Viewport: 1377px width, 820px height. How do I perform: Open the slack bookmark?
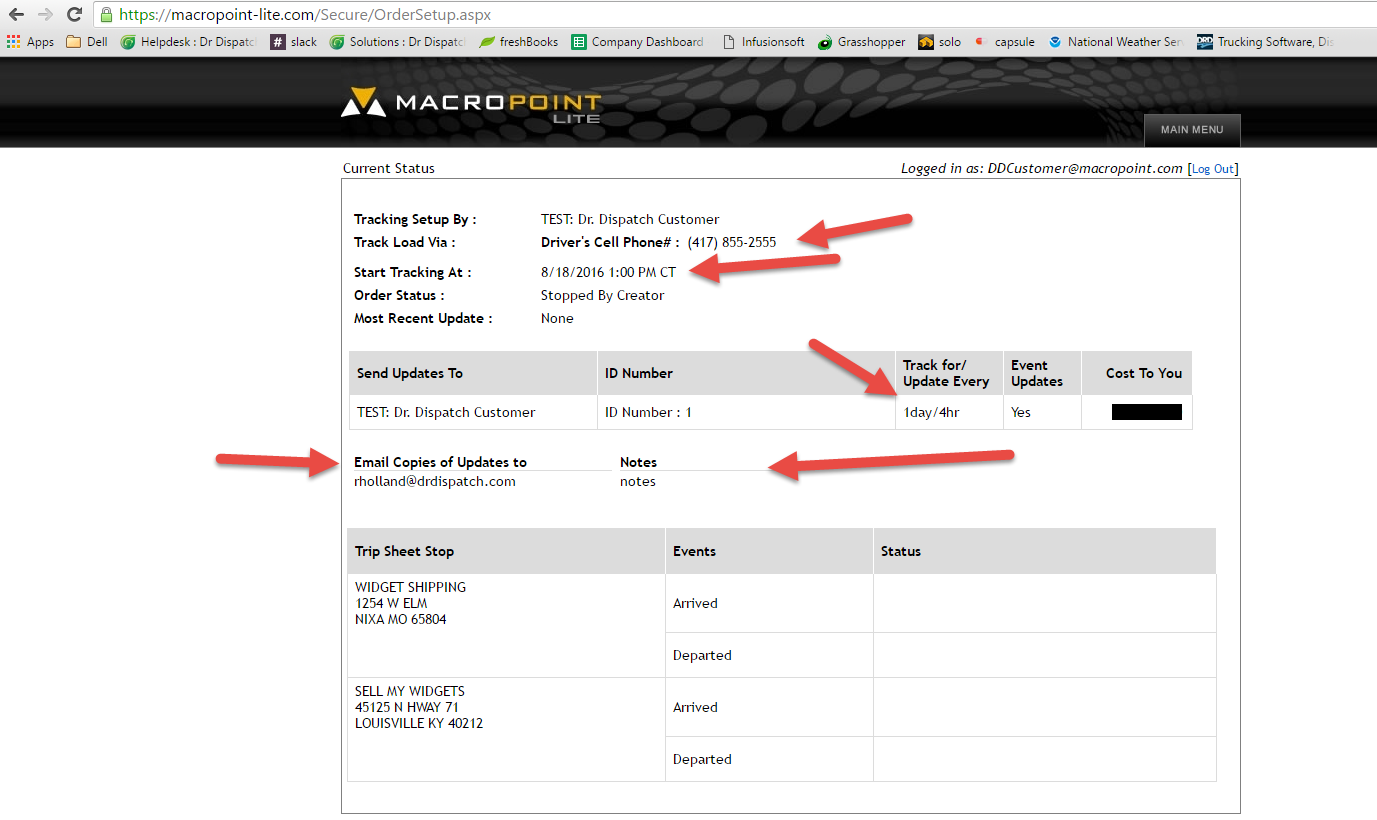pyautogui.click(x=294, y=42)
